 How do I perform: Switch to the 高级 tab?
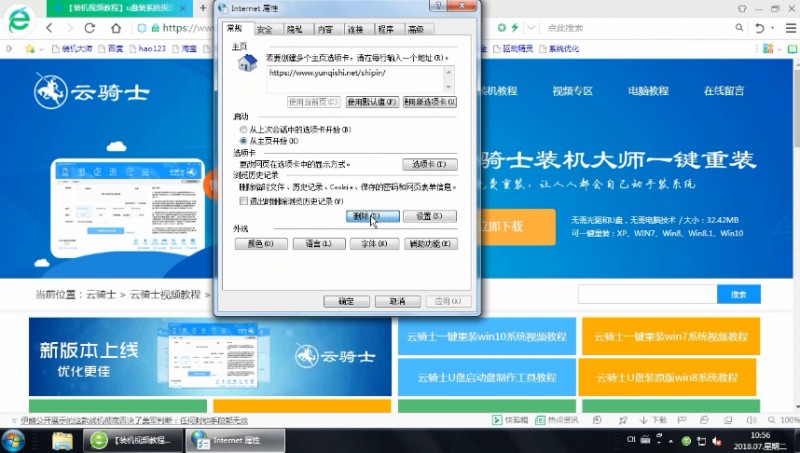tap(416, 30)
